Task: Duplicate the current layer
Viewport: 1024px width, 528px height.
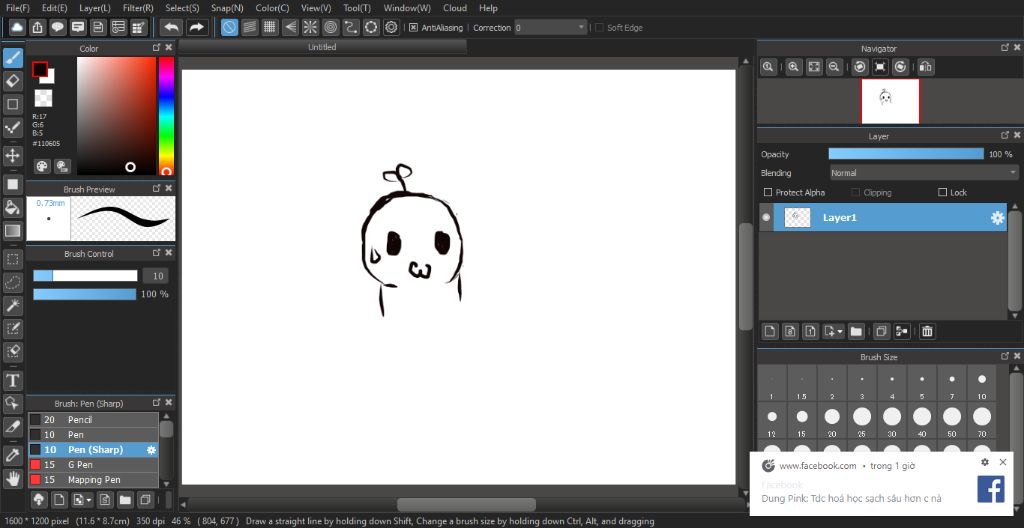Action: [x=881, y=331]
